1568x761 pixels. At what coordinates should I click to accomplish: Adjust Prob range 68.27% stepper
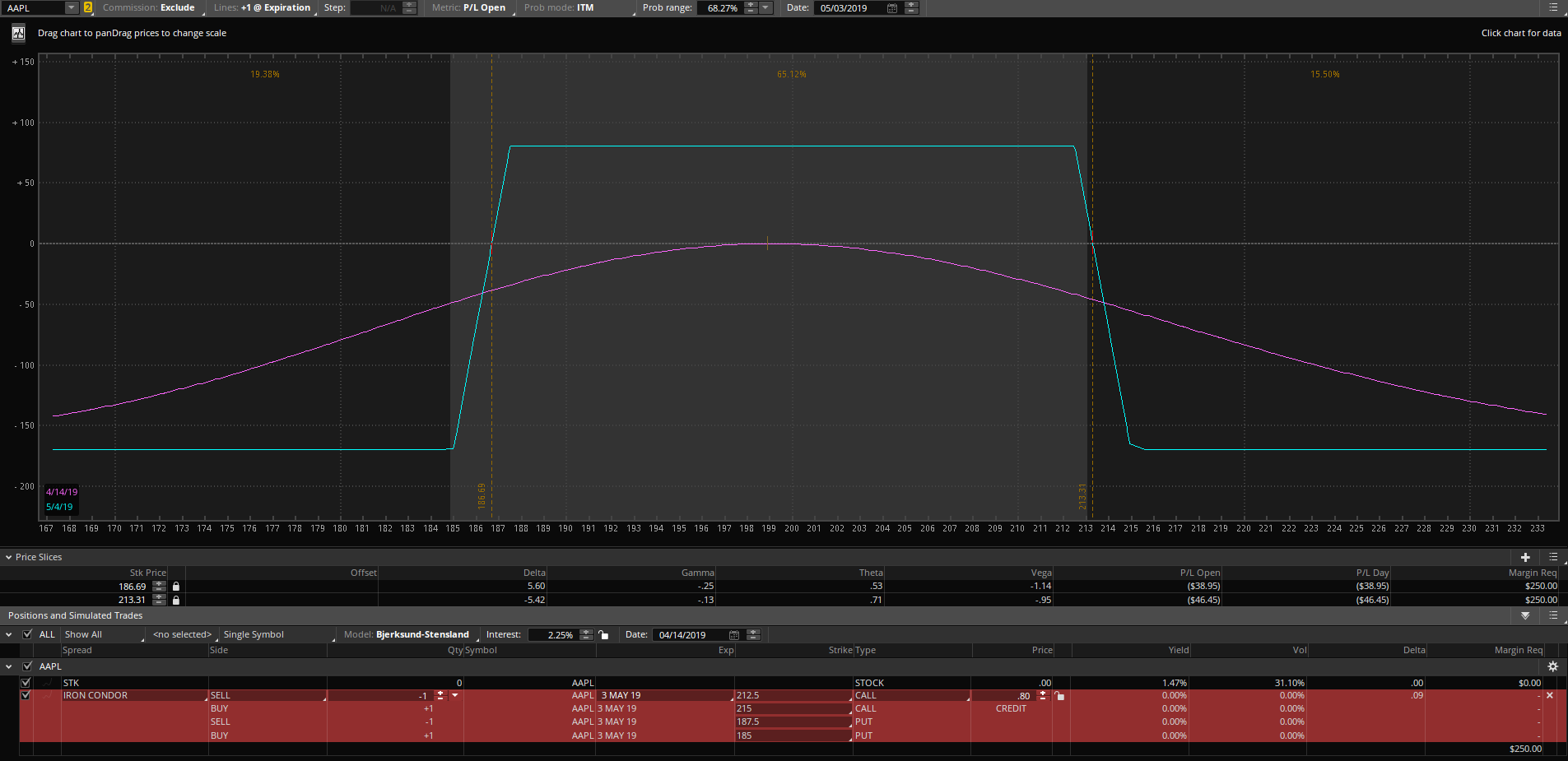[x=751, y=7]
